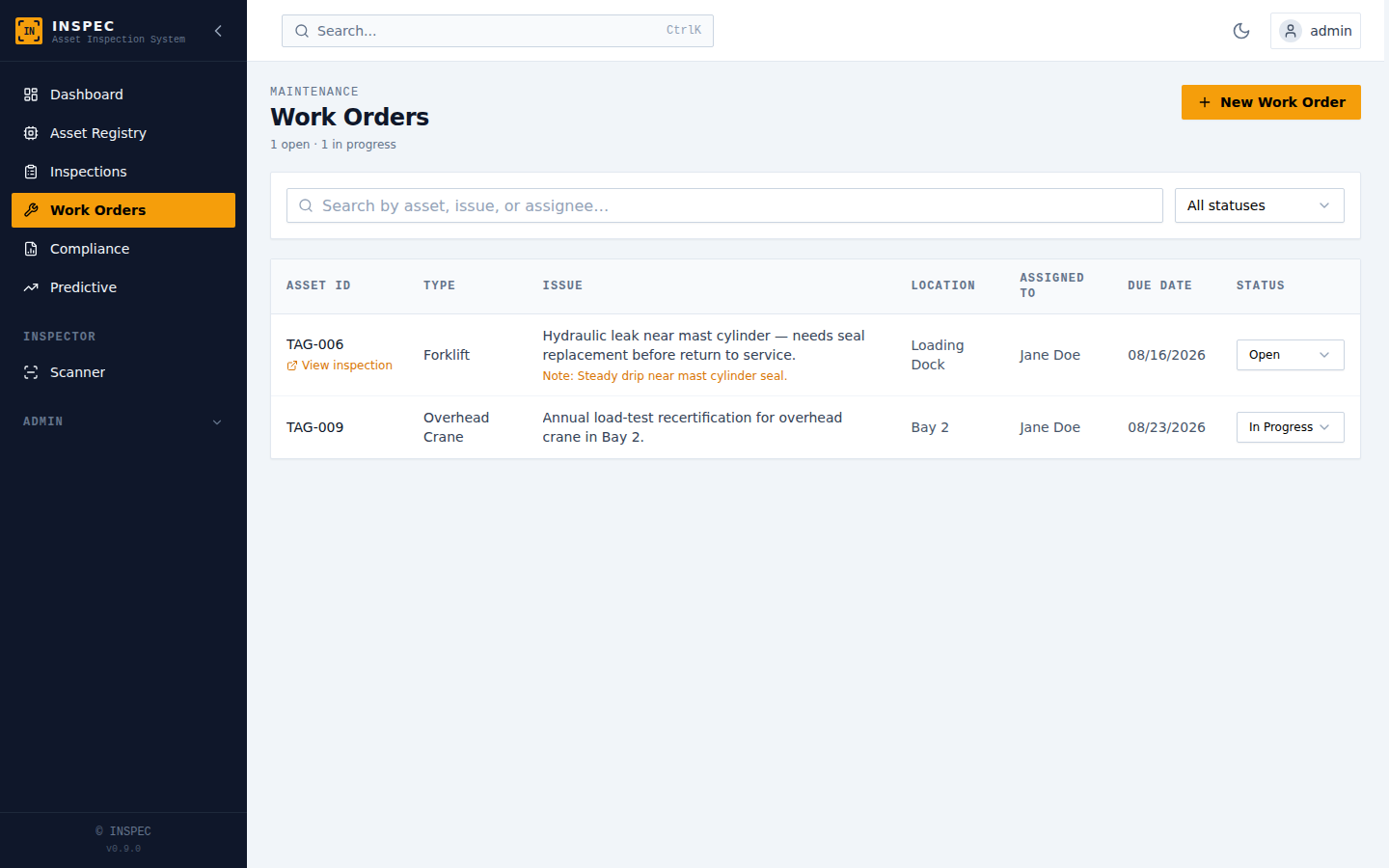Create a New Work Order
The height and width of the screenshot is (868, 1389).
coord(1271,102)
